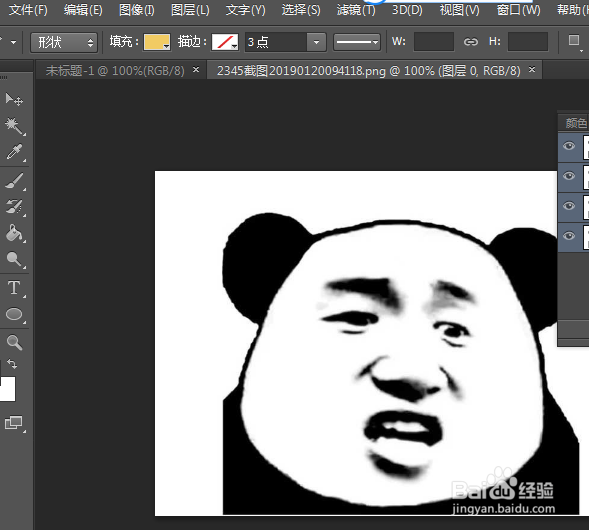The image size is (589, 530).
Task: Select the History Brush tool
Action: click(14, 207)
